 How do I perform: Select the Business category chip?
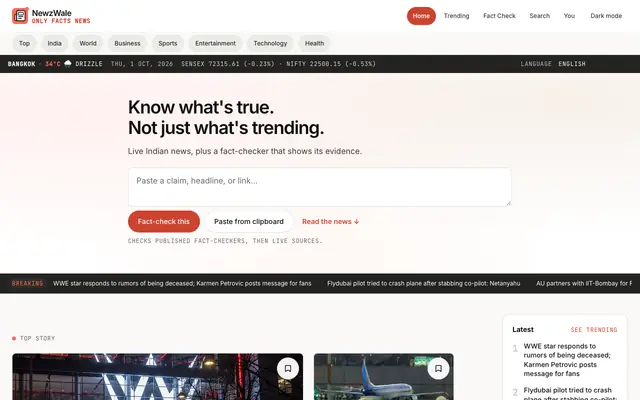coord(127,43)
